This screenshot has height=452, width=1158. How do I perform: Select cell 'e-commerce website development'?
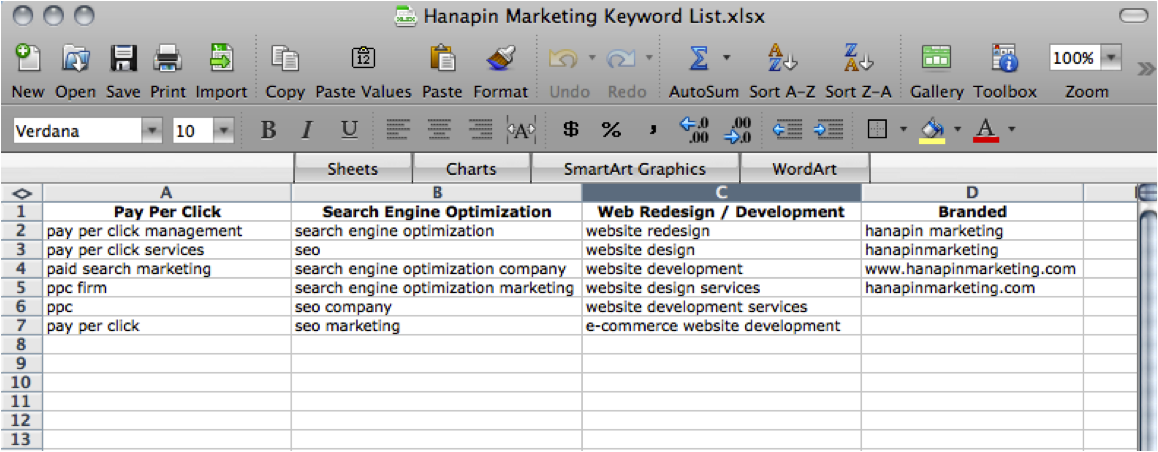(x=722, y=326)
